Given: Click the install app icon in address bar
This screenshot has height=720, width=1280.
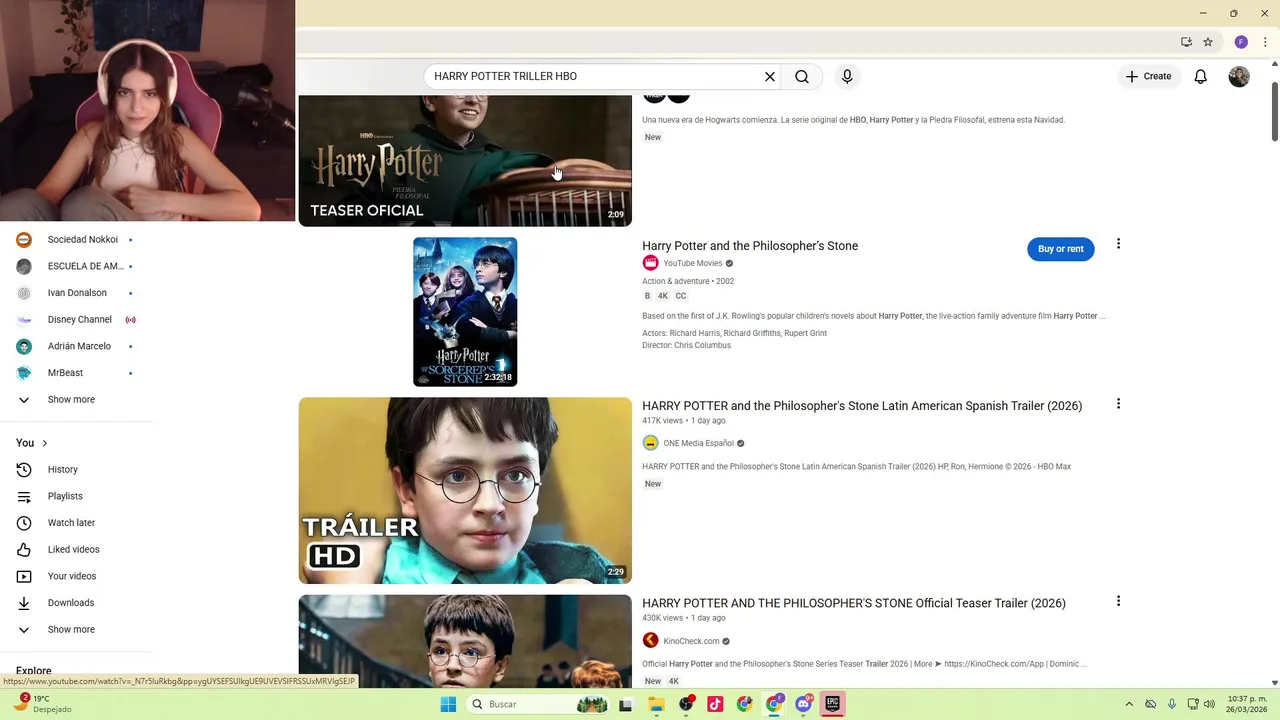Looking at the screenshot, I should tap(1186, 42).
